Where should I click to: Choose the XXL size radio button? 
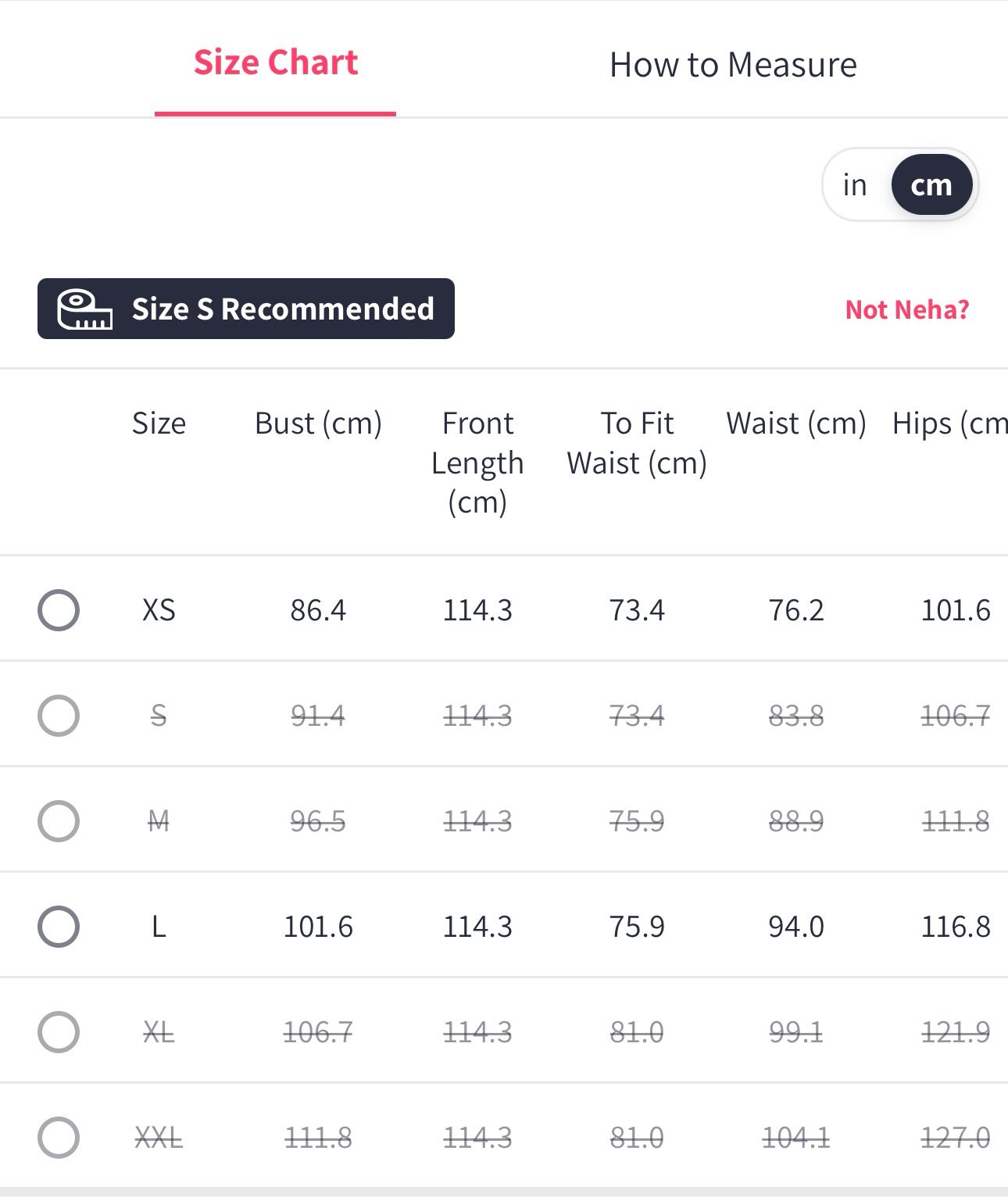[x=59, y=1138]
